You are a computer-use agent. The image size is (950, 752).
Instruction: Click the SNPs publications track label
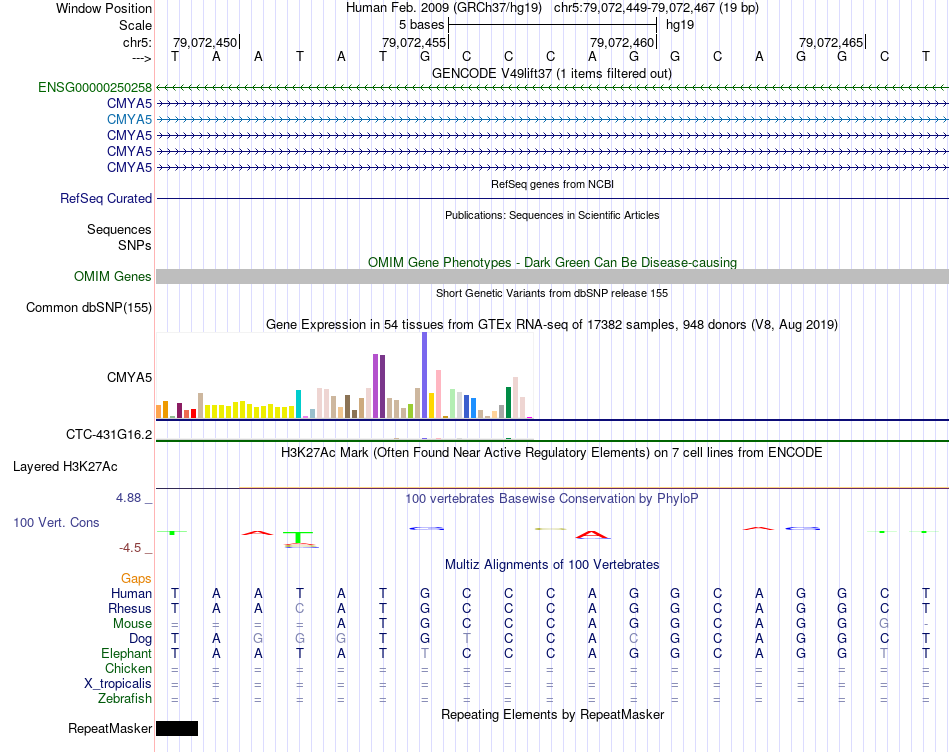(135, 245)
